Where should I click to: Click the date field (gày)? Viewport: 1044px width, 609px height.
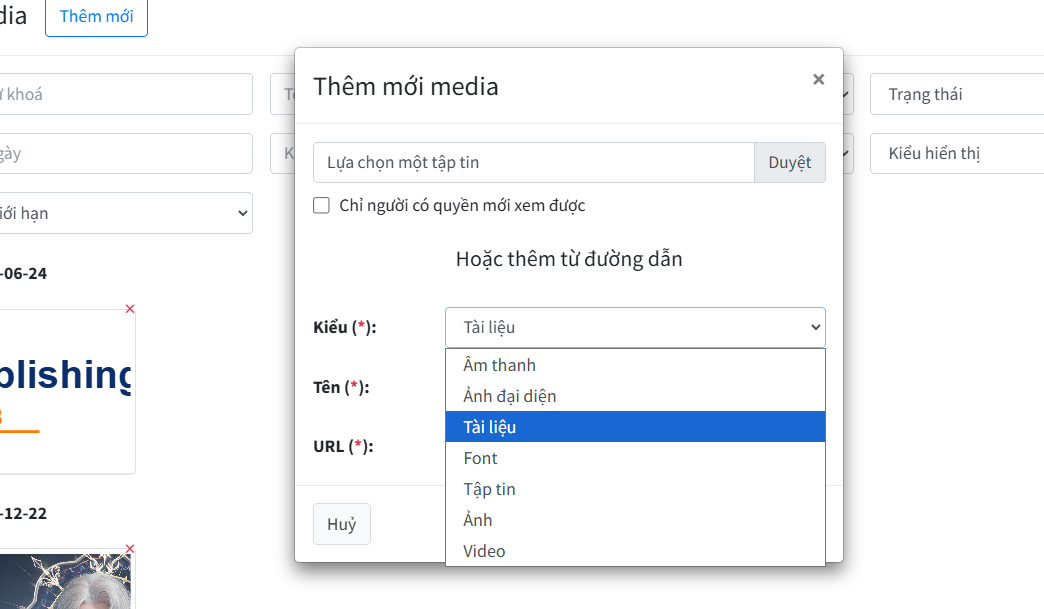click(126, 154)
